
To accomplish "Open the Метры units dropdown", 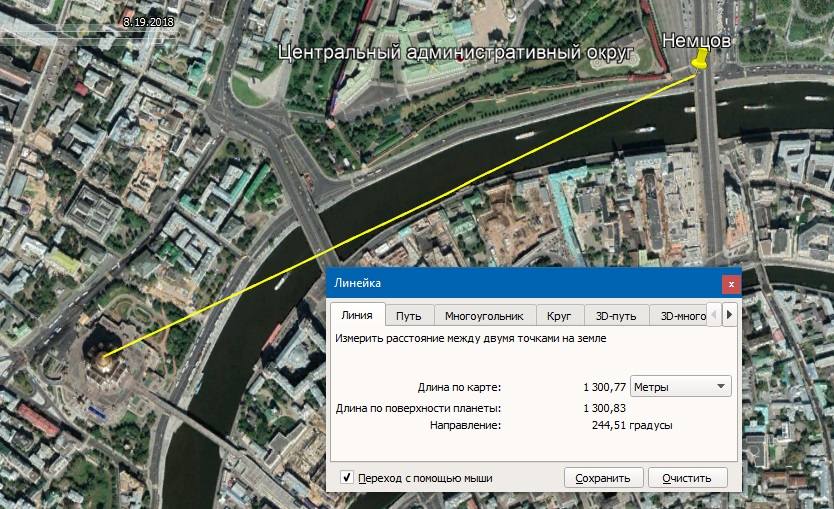I will 680,387.
